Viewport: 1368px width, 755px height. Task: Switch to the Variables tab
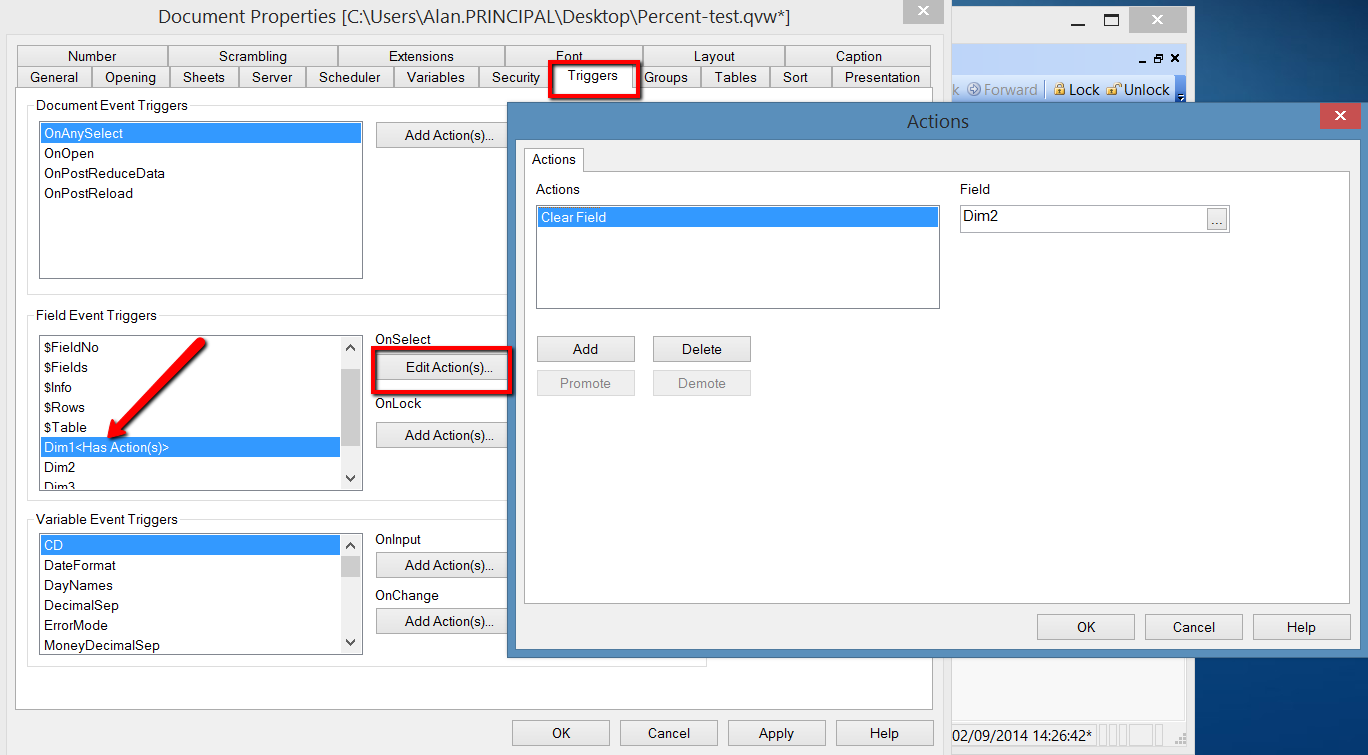click(436, 77)
